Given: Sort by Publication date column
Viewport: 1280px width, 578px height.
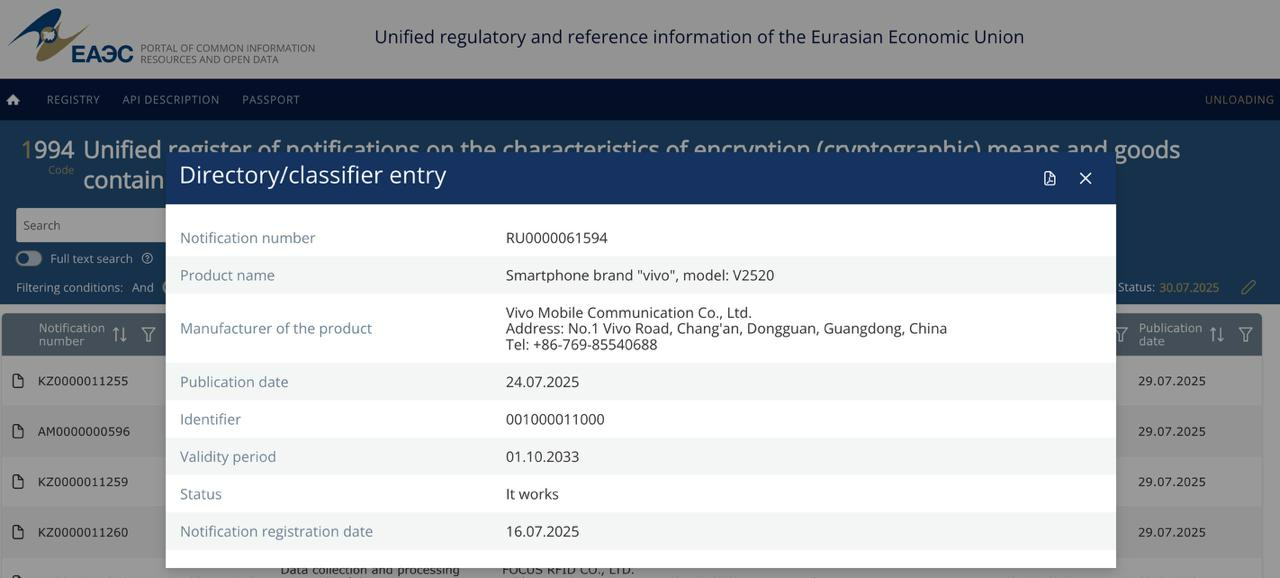Looking at the screenshot, I should (x=1217, y=334).
